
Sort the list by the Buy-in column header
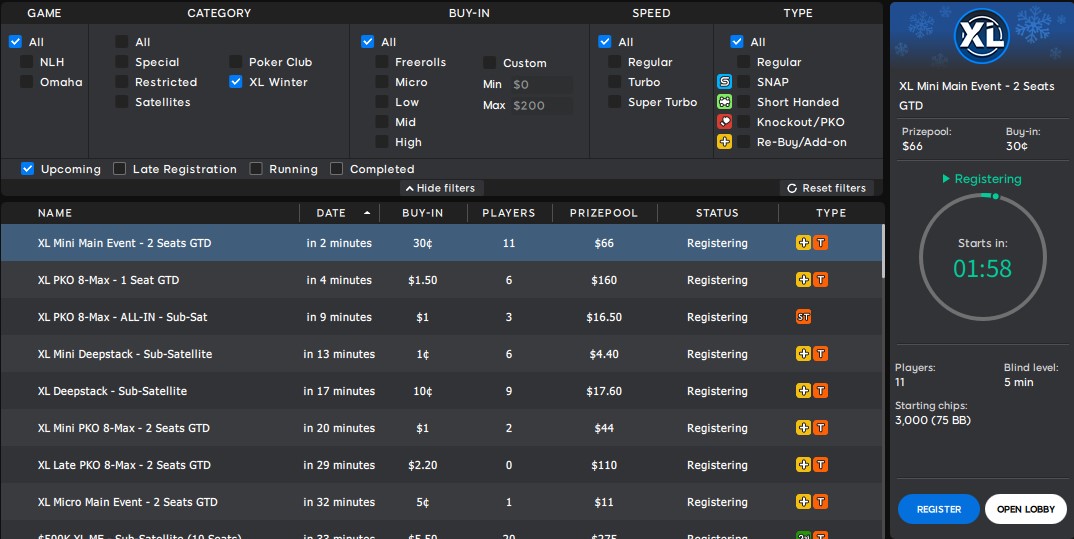click(422, 213)
